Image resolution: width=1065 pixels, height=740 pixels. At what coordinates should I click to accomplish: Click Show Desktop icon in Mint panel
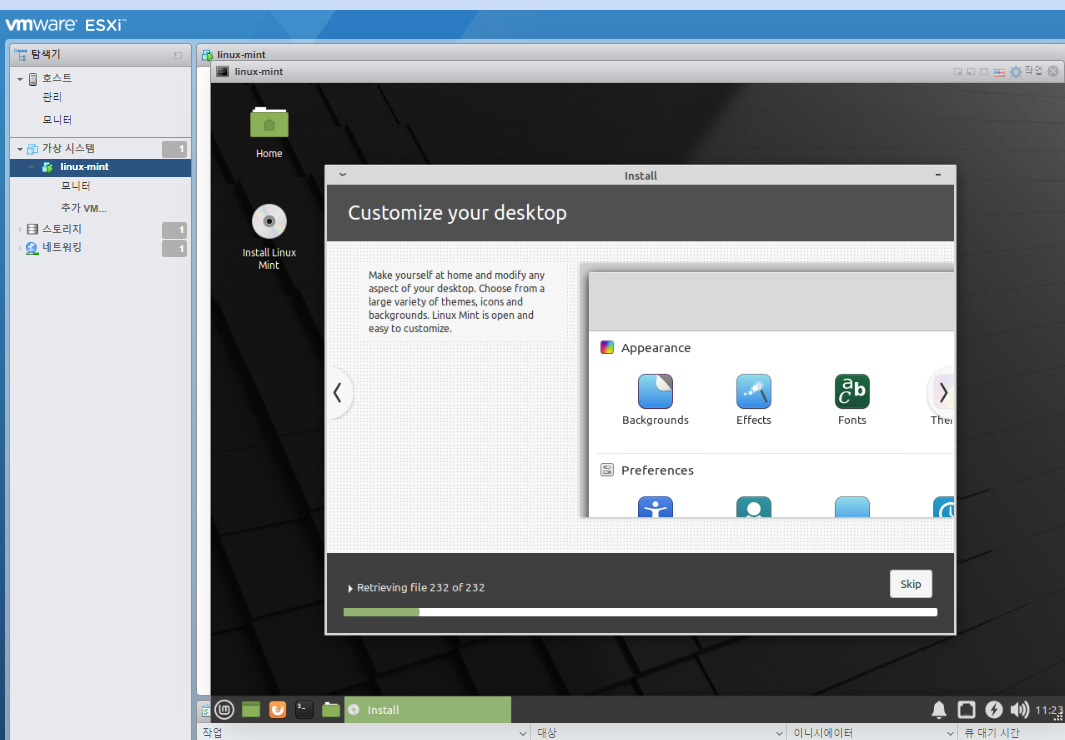click(x=251, y=709)
